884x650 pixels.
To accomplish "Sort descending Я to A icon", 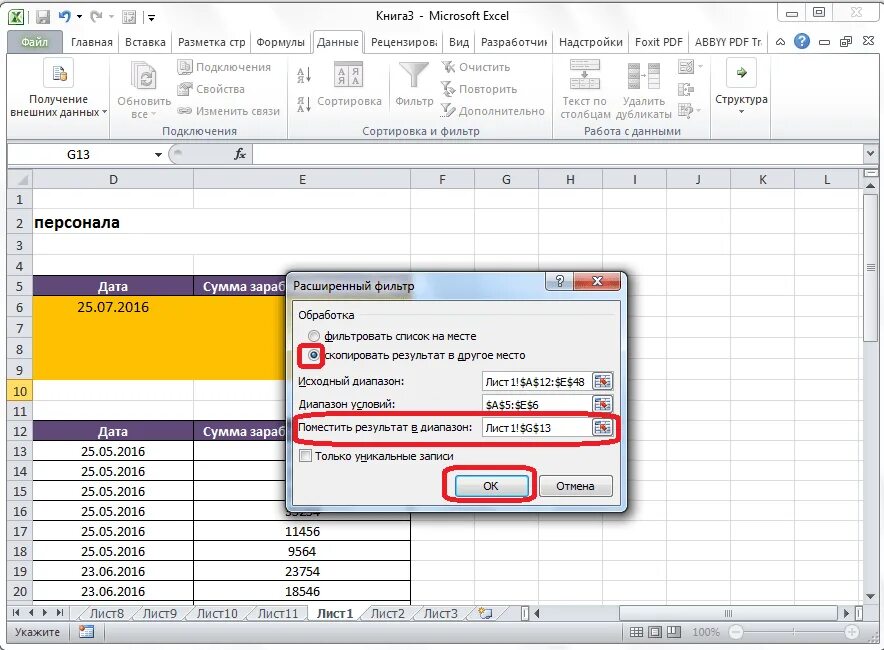I will 303,104.
